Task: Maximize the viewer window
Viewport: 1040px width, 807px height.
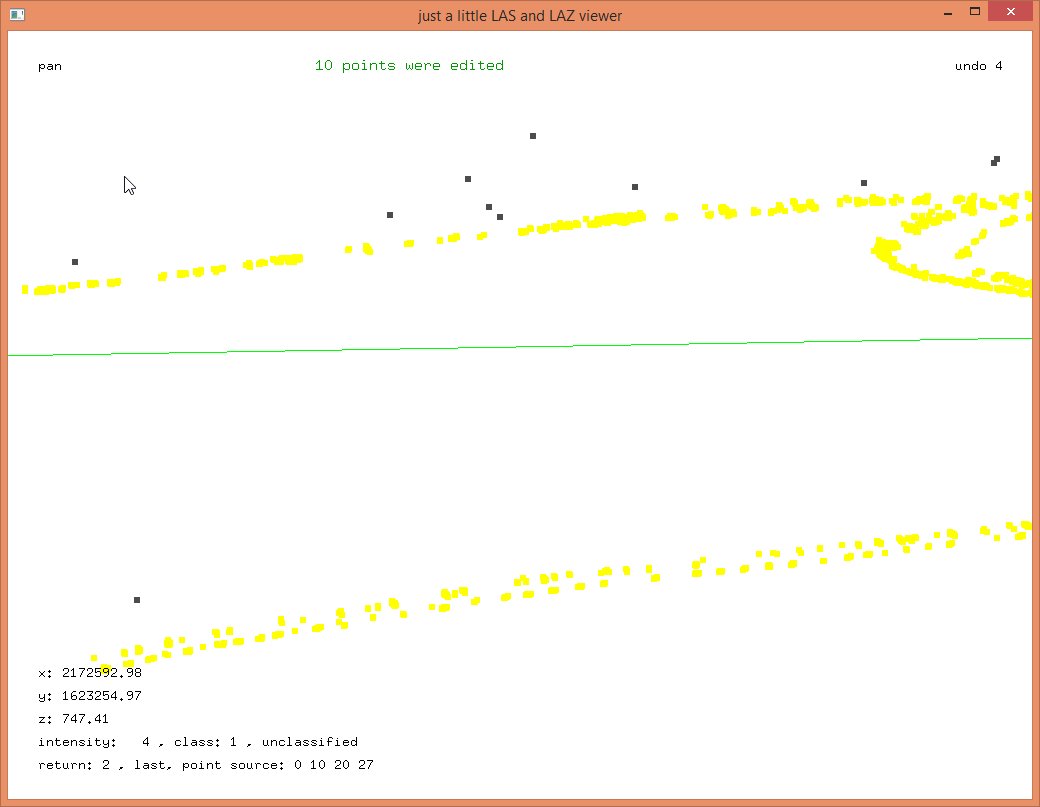Action: pos(974,13)
